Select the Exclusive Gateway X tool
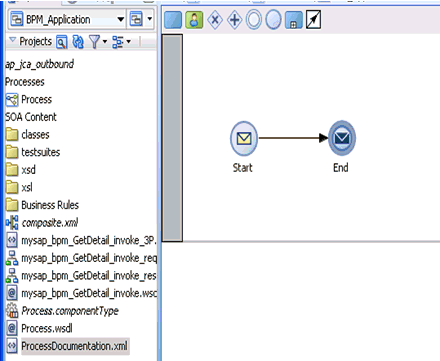 pos(215,20)
